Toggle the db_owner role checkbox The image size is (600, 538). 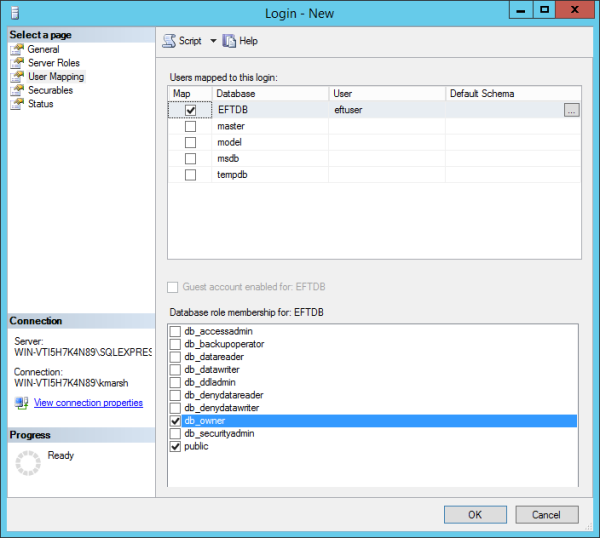coord(176,421)
